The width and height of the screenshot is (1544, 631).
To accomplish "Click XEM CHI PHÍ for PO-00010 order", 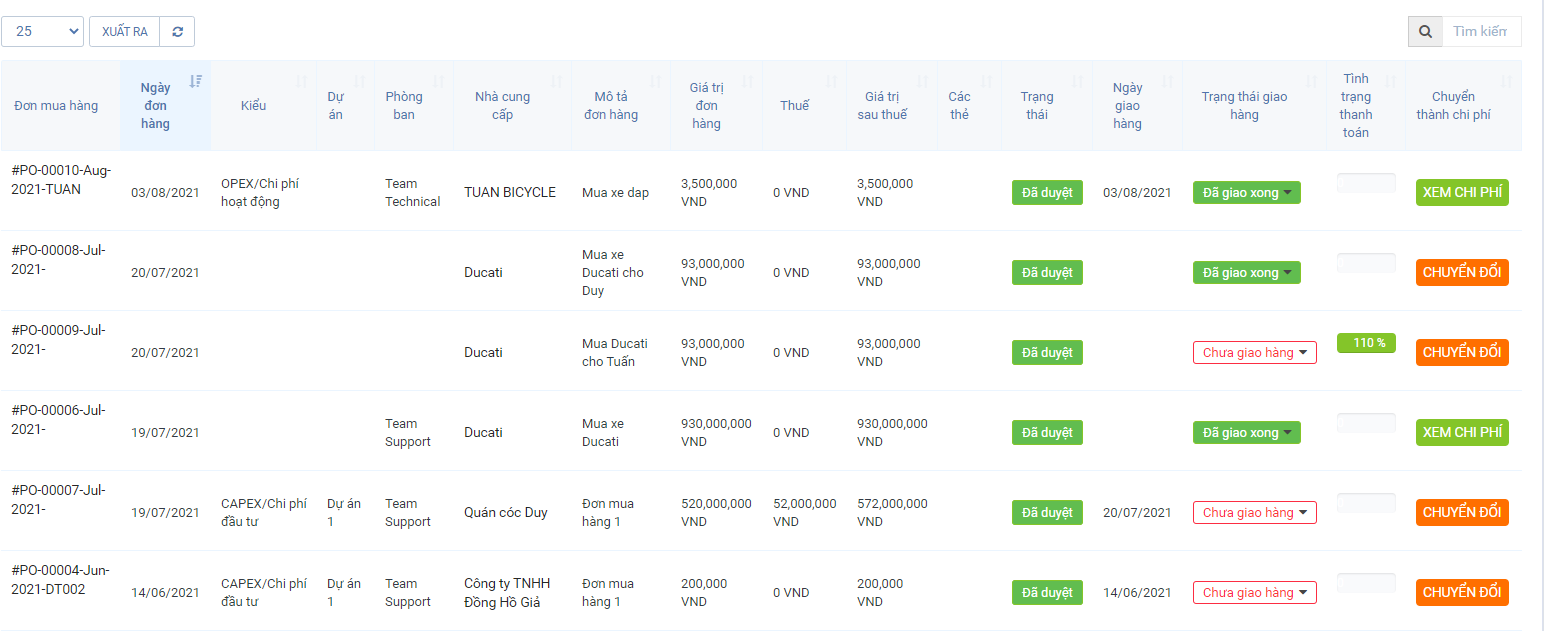I will click(x=1462, y=192).
